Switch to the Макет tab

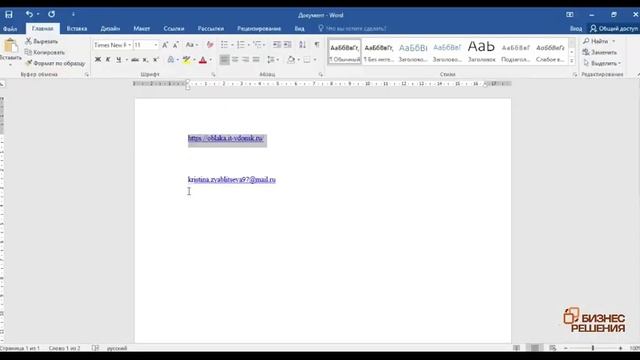click(142, 29)
